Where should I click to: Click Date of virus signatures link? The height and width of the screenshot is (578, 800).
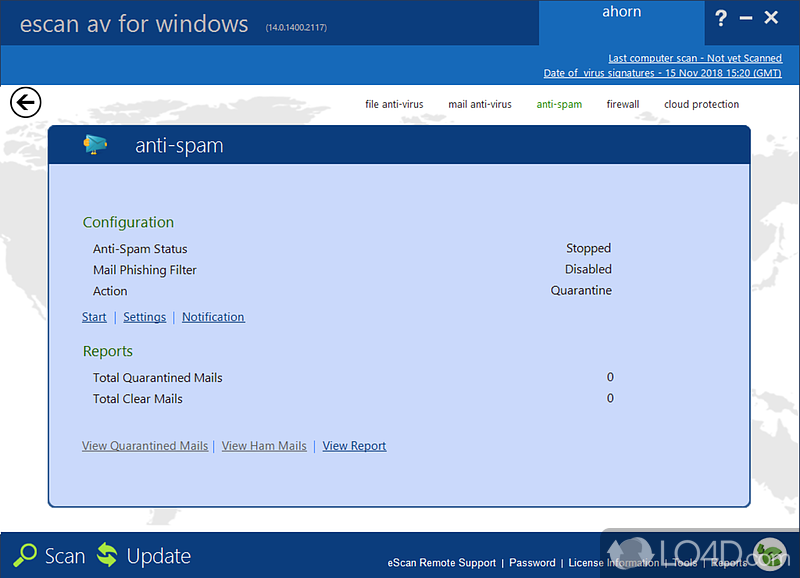[x=662, y=73]
